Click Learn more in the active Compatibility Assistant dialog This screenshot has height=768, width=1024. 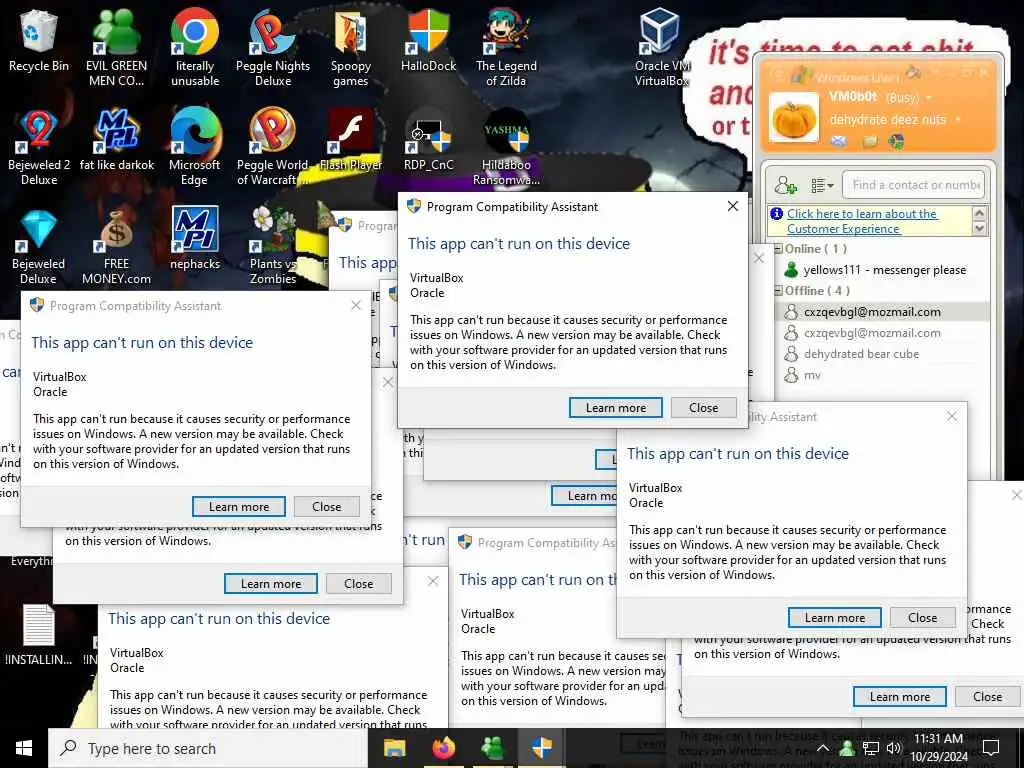(x=615, y=408)
